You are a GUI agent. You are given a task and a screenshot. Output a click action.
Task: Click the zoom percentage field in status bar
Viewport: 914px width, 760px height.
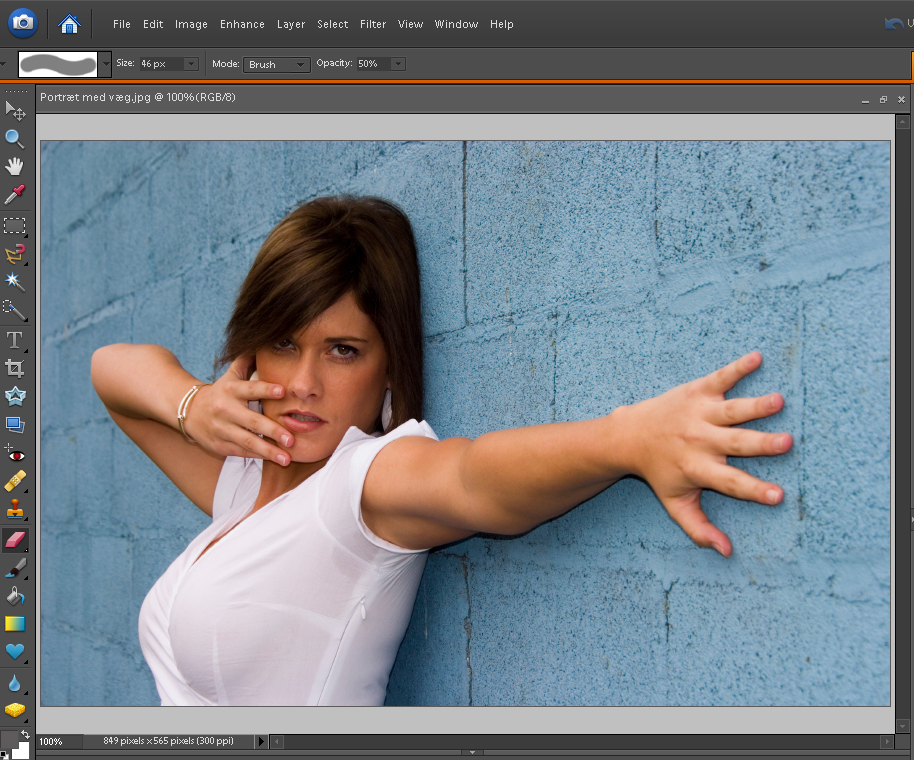pyautogui.click(x=55, y=742)
